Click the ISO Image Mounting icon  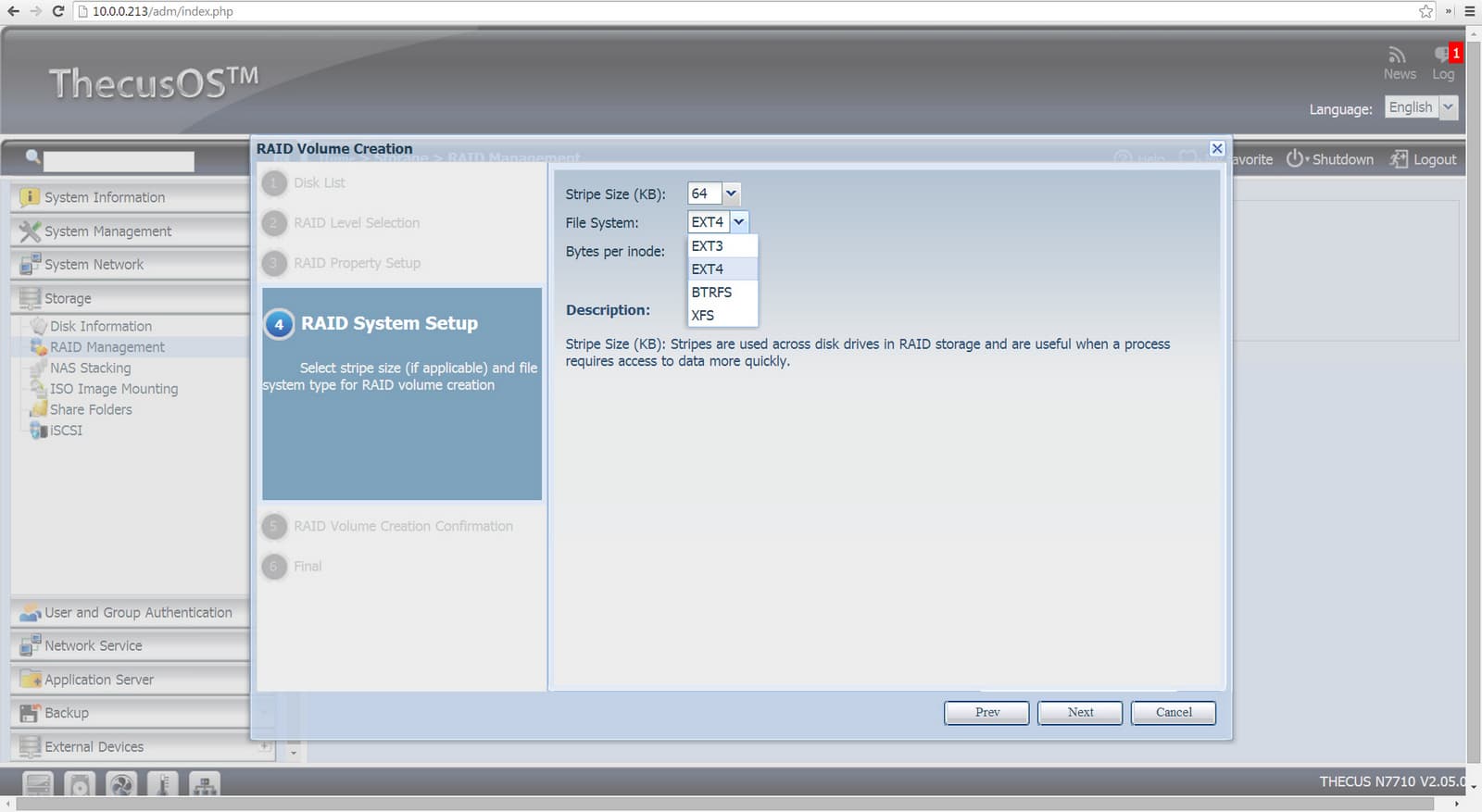[x=39, y=389]
